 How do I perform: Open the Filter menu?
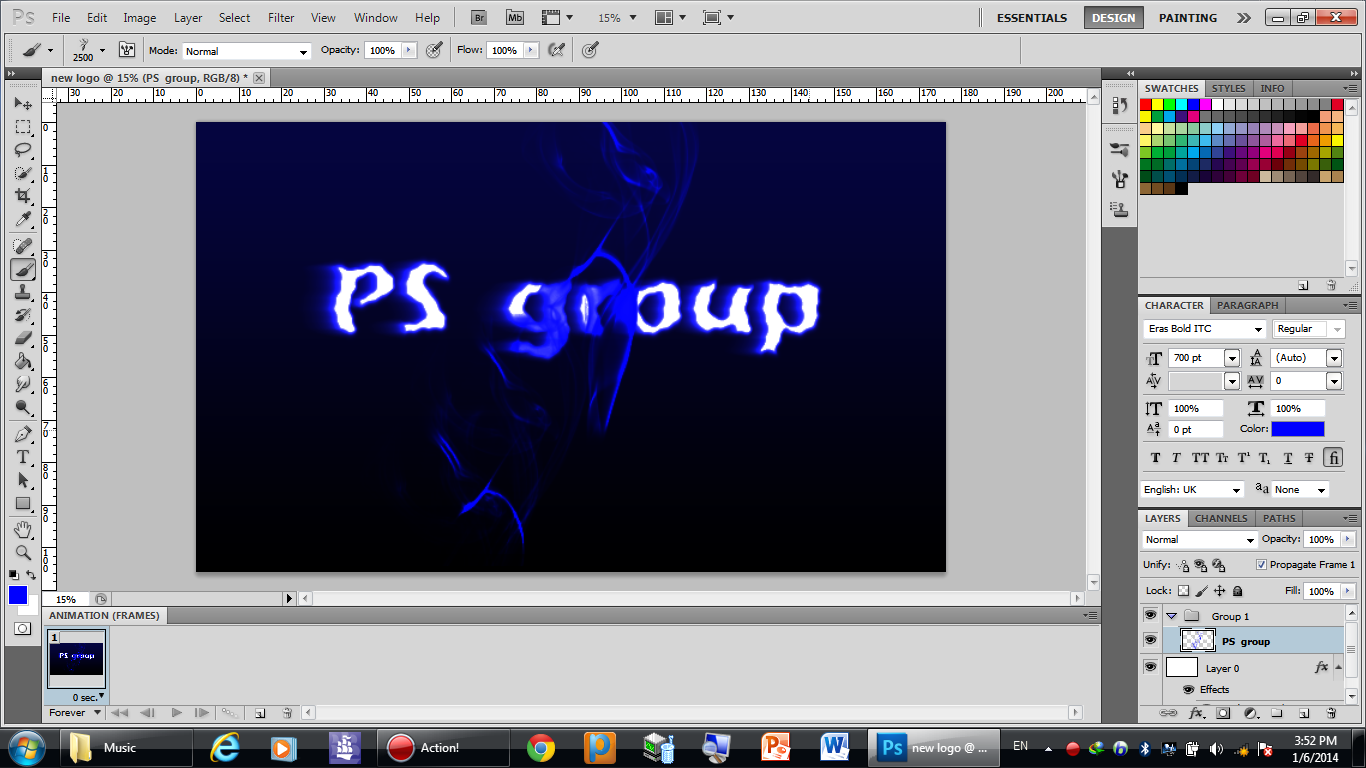click(281, 18)
